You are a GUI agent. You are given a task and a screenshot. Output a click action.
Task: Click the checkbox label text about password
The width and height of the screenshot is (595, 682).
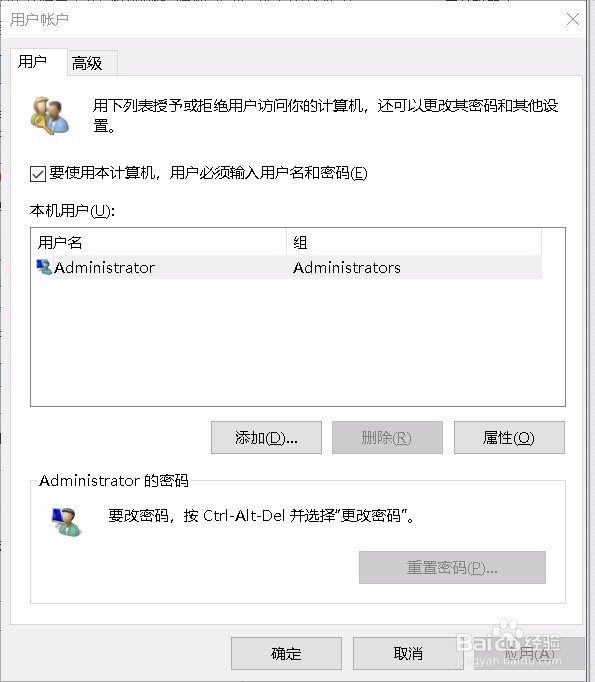click(x=208, y=173)
